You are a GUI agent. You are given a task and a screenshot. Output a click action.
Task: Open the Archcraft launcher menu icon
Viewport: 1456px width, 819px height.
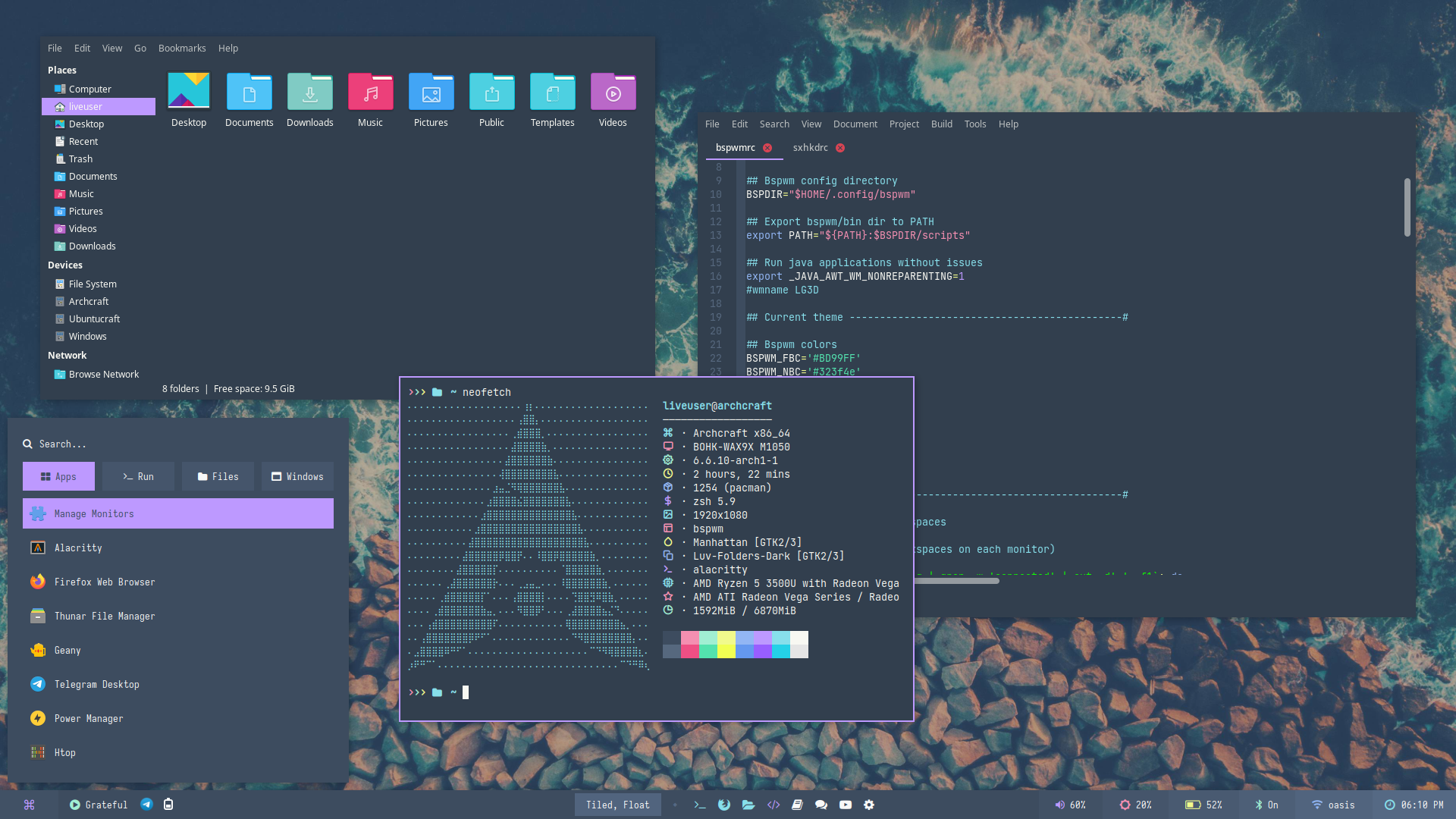[29, 805]
